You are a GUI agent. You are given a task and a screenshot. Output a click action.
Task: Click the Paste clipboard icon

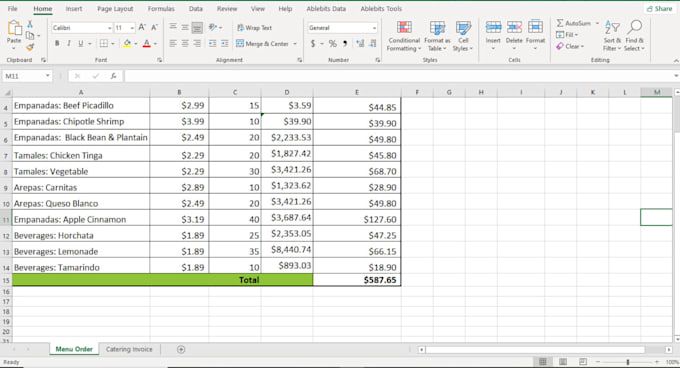click(14, 28)
